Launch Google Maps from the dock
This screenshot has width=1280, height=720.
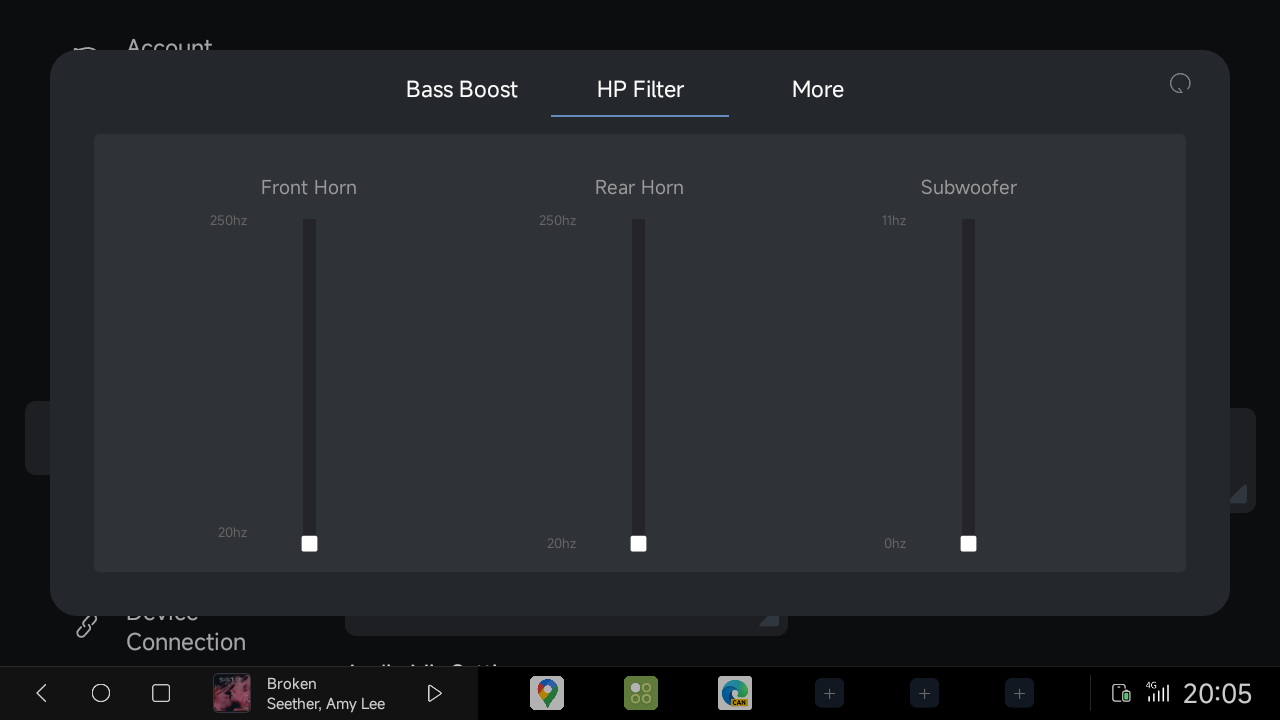pyautogui.click(x=547, y=693)
